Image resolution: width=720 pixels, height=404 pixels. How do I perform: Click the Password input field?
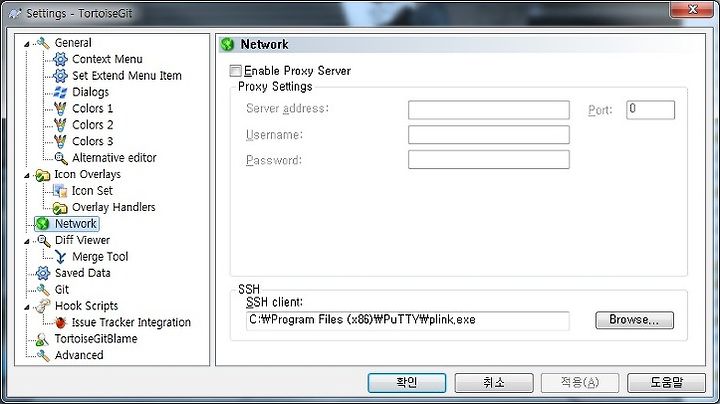(x=489, y=159)
